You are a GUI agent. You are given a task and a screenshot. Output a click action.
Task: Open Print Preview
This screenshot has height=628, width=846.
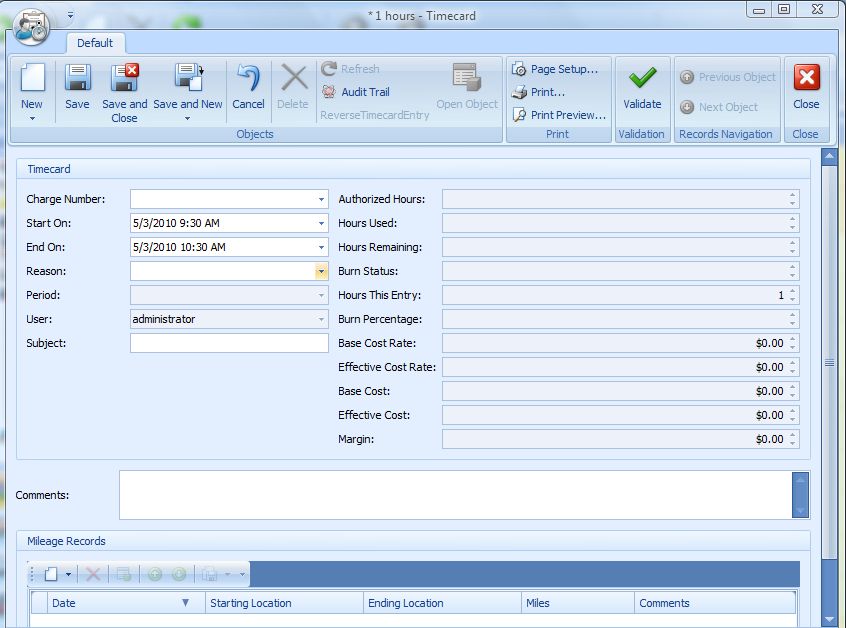560,115
